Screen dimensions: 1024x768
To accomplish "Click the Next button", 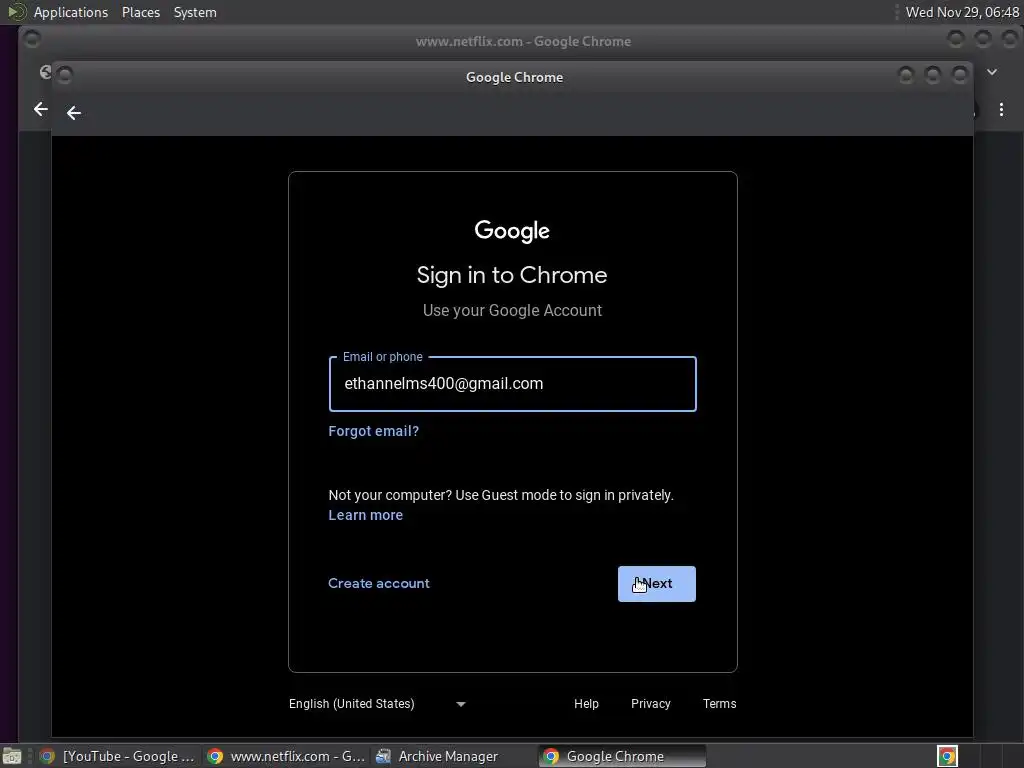I will point(656,583).
